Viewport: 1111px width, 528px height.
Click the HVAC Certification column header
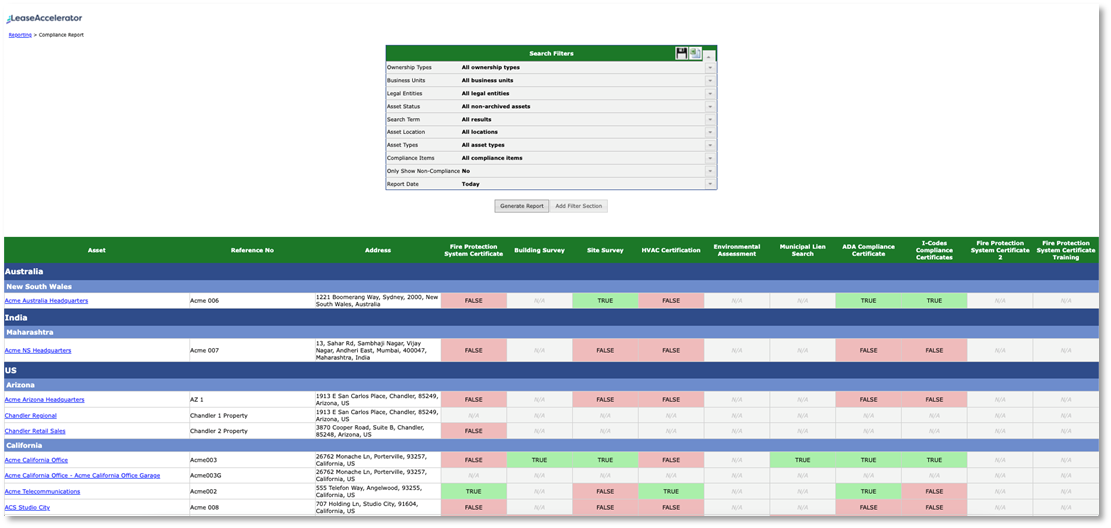(671, 250)
